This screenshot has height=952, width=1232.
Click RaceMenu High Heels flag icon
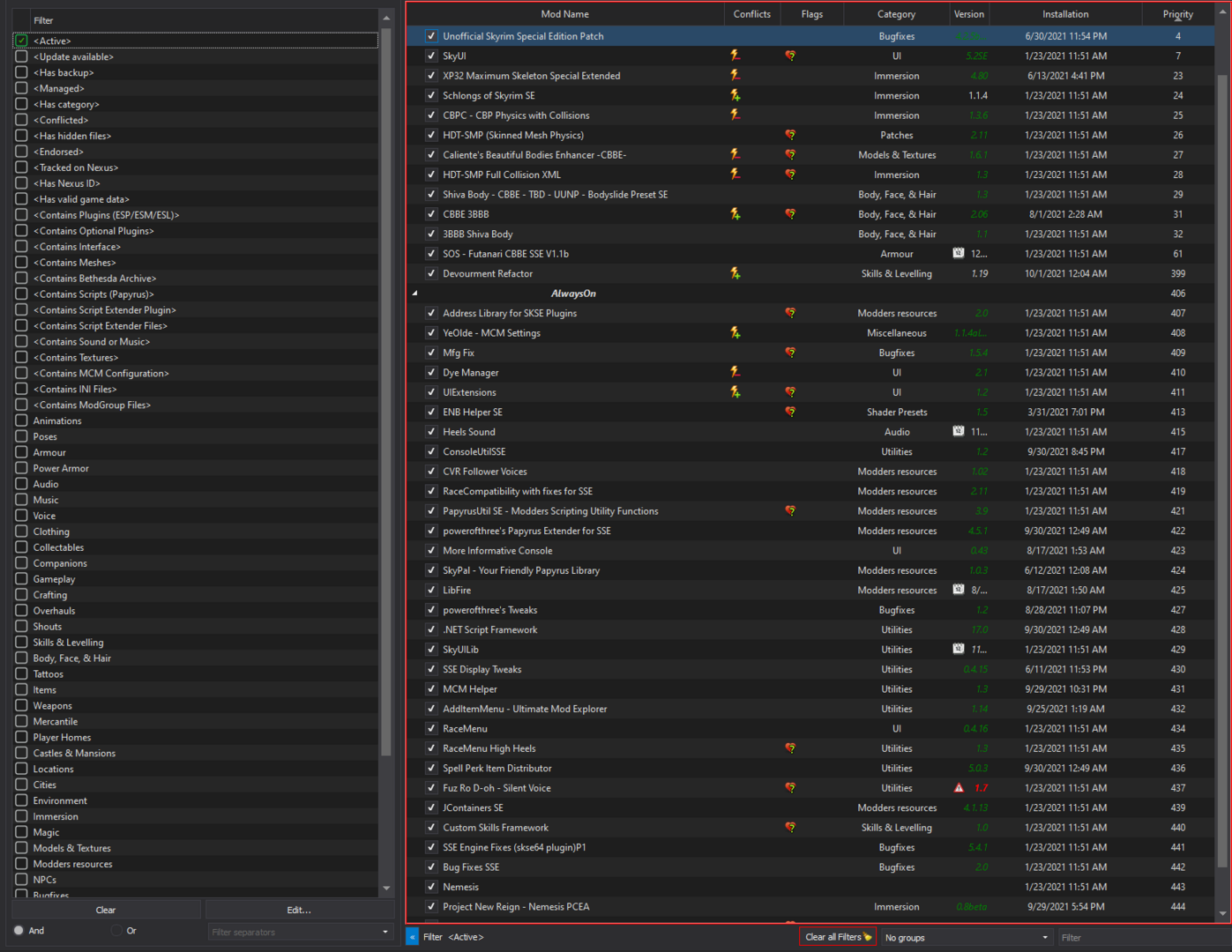pyautogui.click(x=790, y=748)
